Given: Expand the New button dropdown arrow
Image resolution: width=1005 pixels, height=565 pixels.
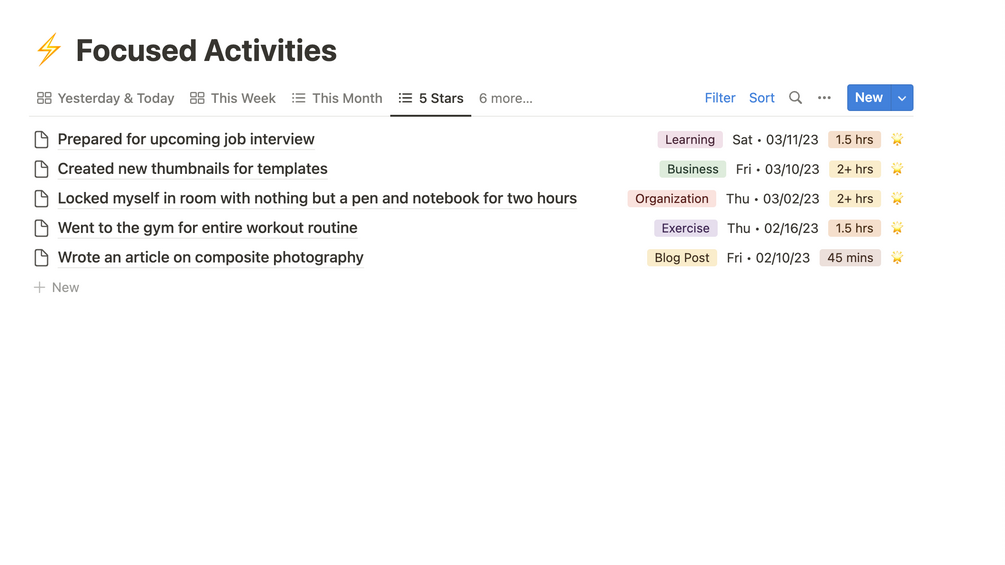Looking at the screenshot, I should (902, 98).
